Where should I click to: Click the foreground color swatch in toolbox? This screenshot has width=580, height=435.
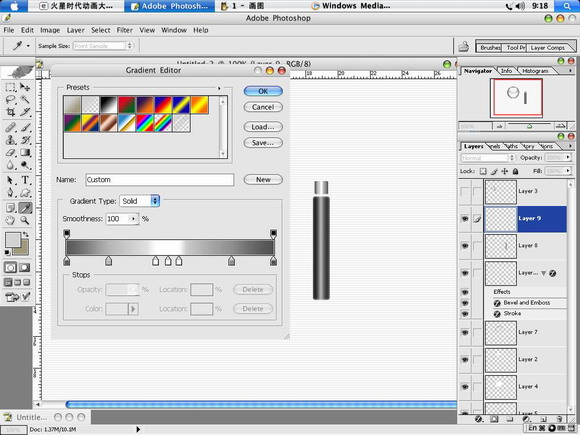13,240
